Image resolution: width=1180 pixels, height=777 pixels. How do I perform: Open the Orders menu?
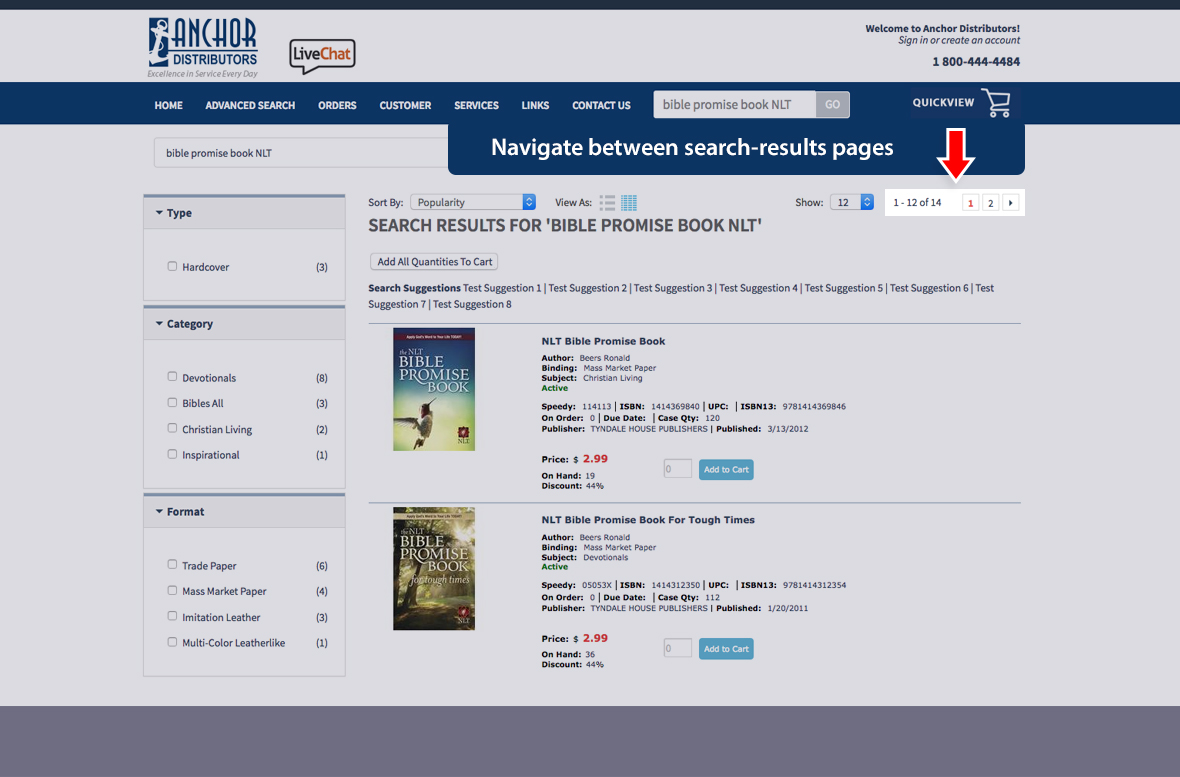pyautogui.click(x=337, y=105)
